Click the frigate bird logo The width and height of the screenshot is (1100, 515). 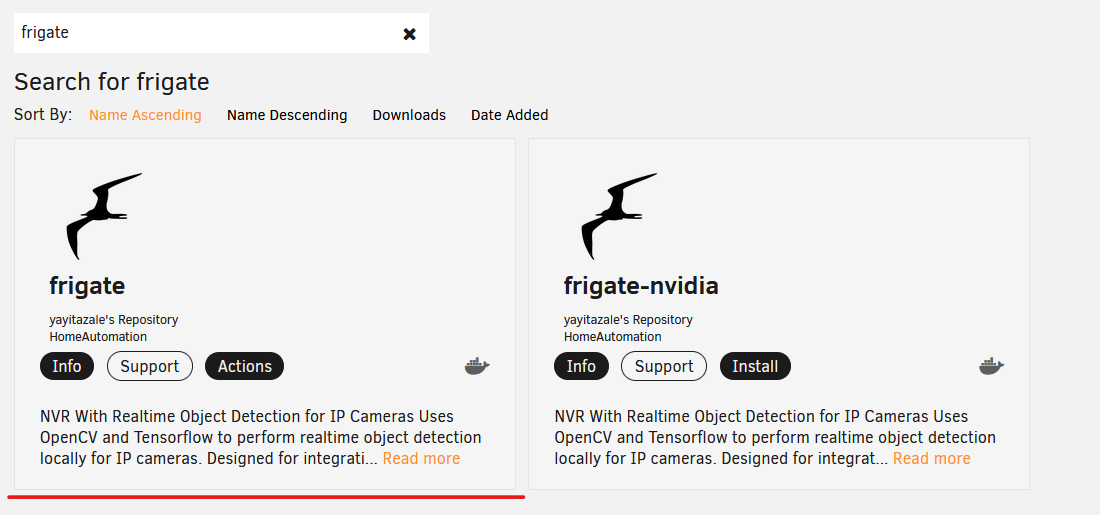(104, 215)
